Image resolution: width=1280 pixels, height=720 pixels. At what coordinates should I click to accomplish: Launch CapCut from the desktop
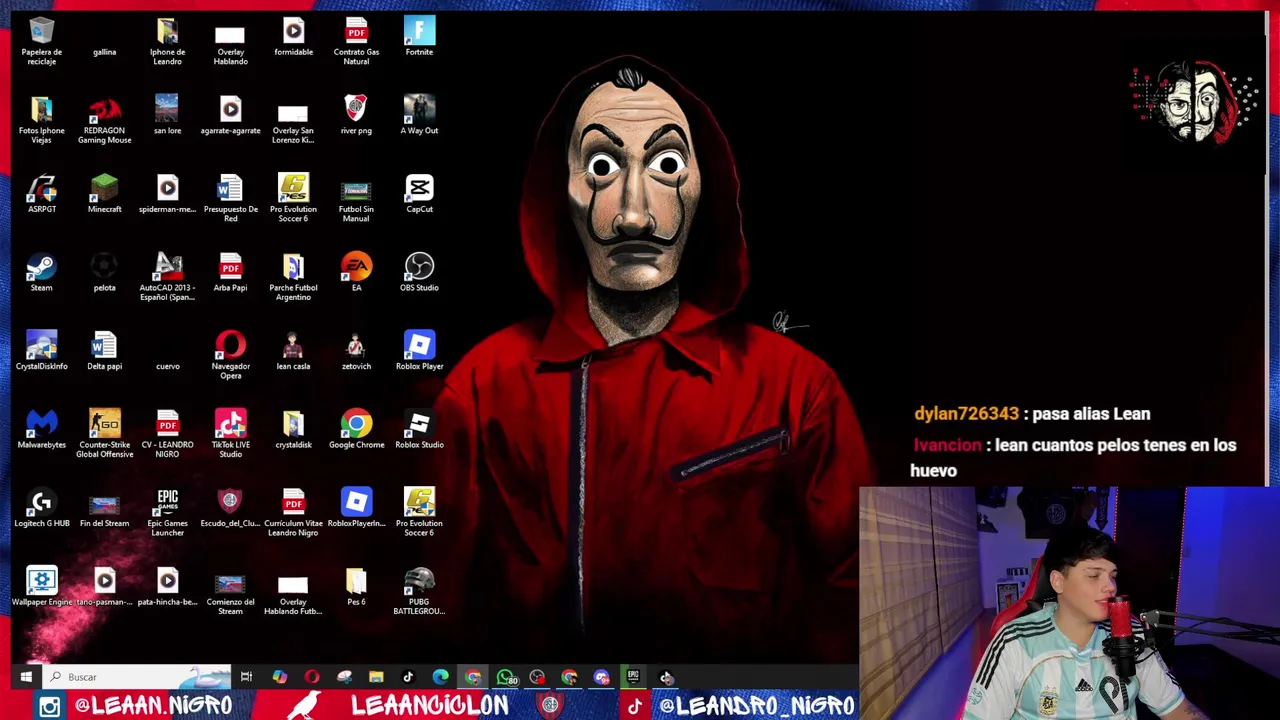[x=419, y=194]
